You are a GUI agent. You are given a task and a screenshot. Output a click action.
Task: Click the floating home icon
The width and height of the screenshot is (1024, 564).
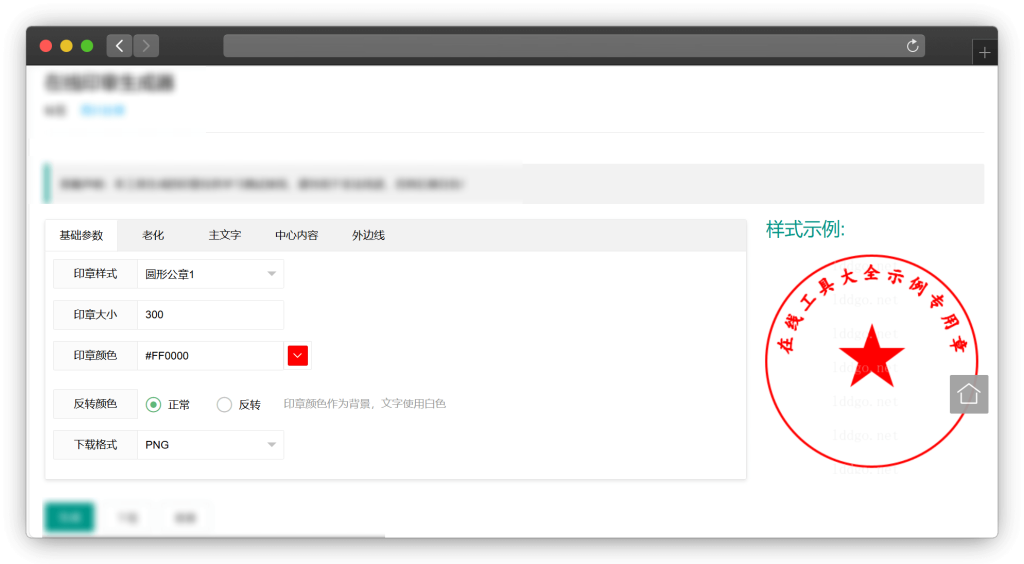(x=968, y=394)
